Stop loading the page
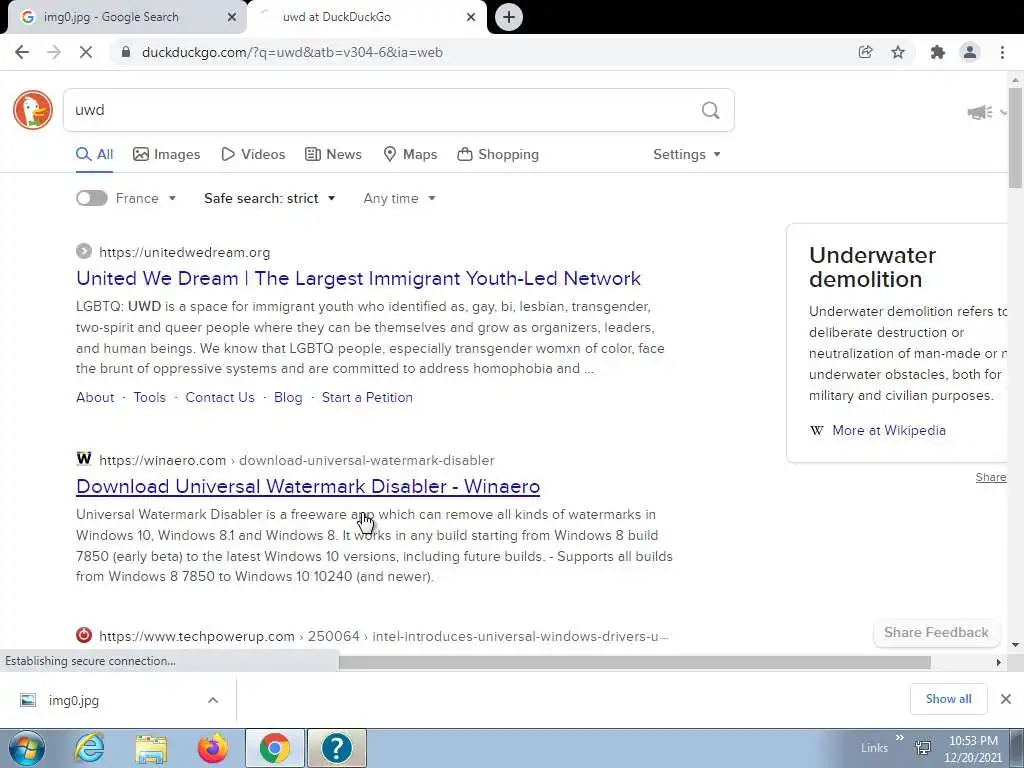Screen dimensions: 1024x768 click(86, 52)
